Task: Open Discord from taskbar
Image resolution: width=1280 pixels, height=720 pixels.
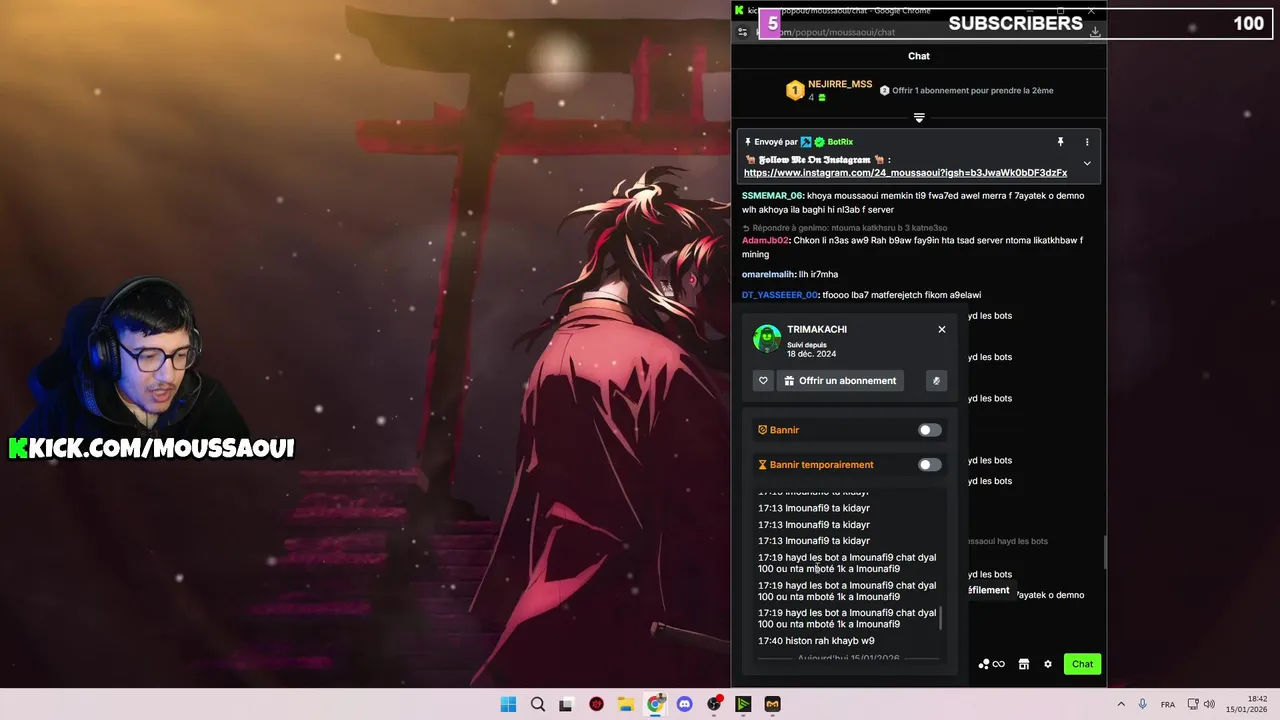Action: (685, 704)
